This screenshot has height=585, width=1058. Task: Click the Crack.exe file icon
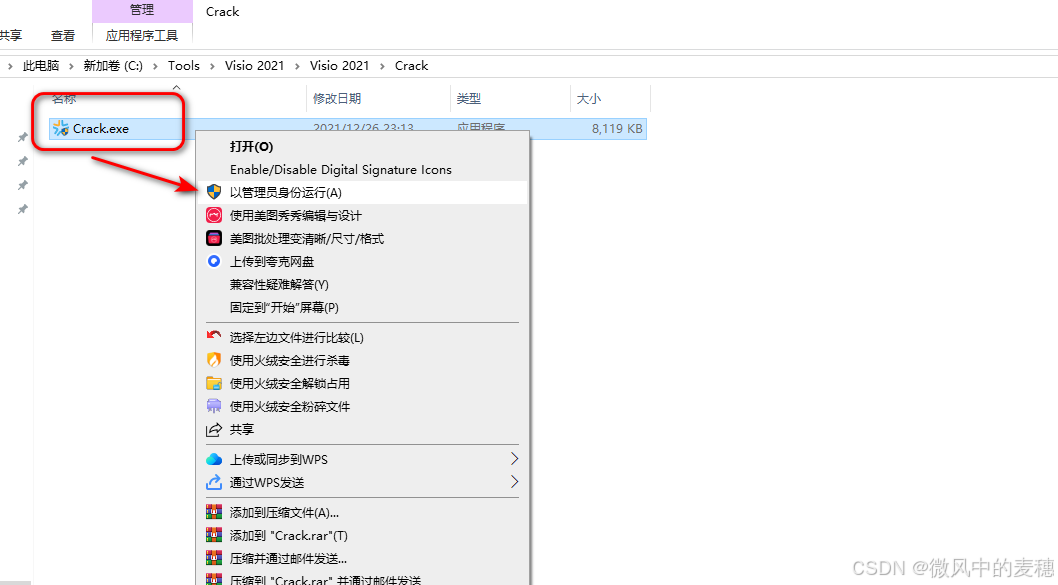click(x=61, y=128)
